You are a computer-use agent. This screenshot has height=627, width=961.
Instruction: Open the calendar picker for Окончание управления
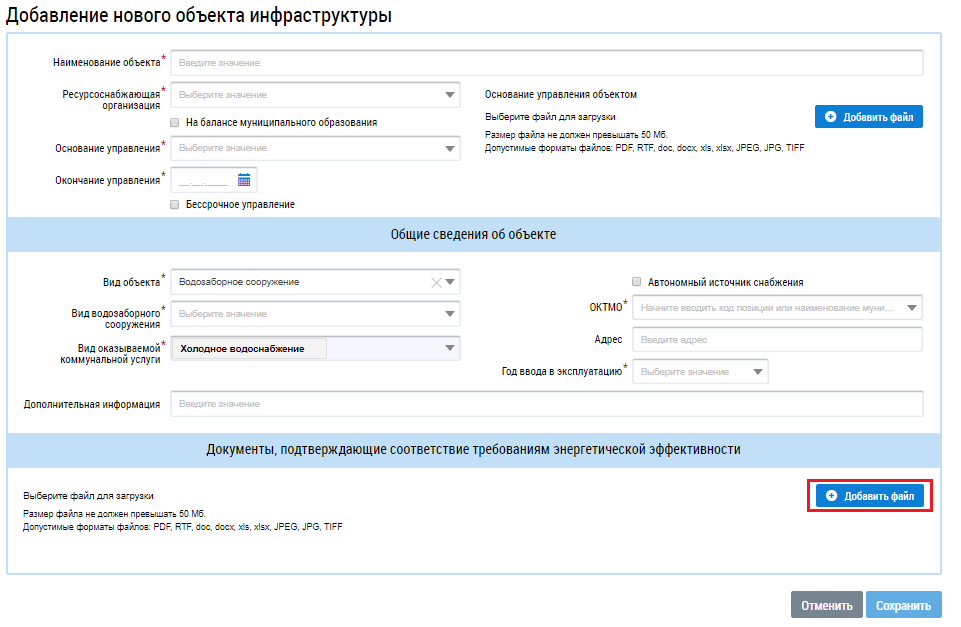click(x=243, y=180)
